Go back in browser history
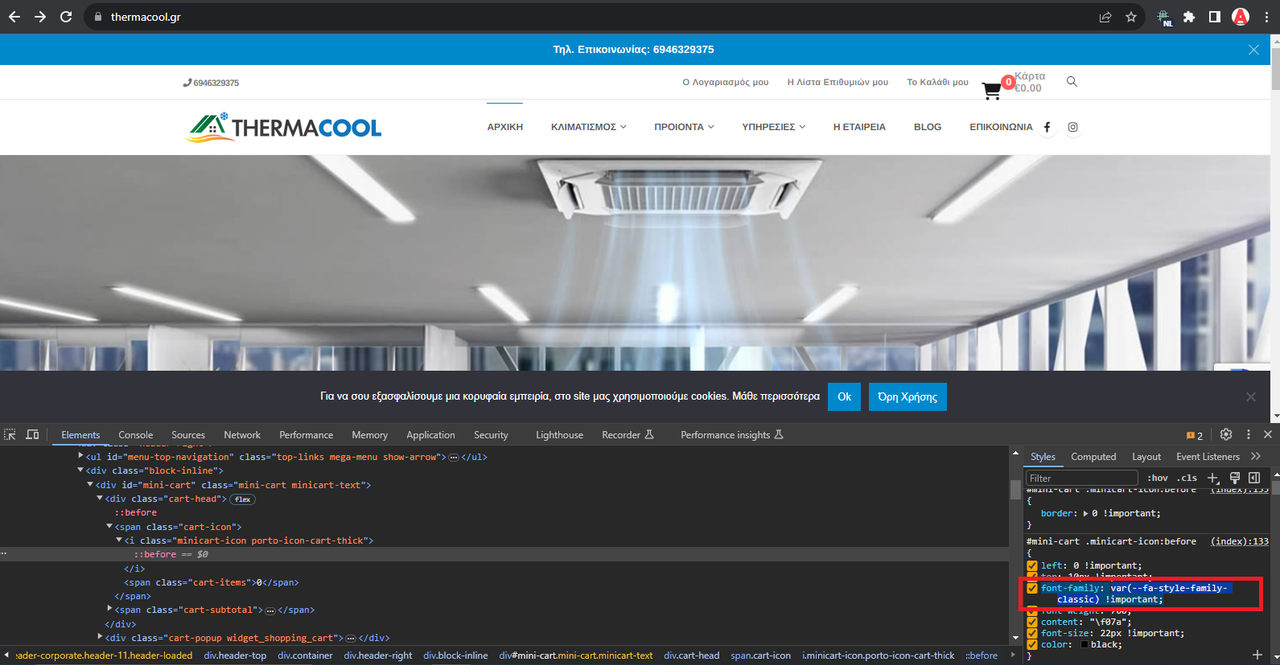1280x665 pixels. (14, 17)
